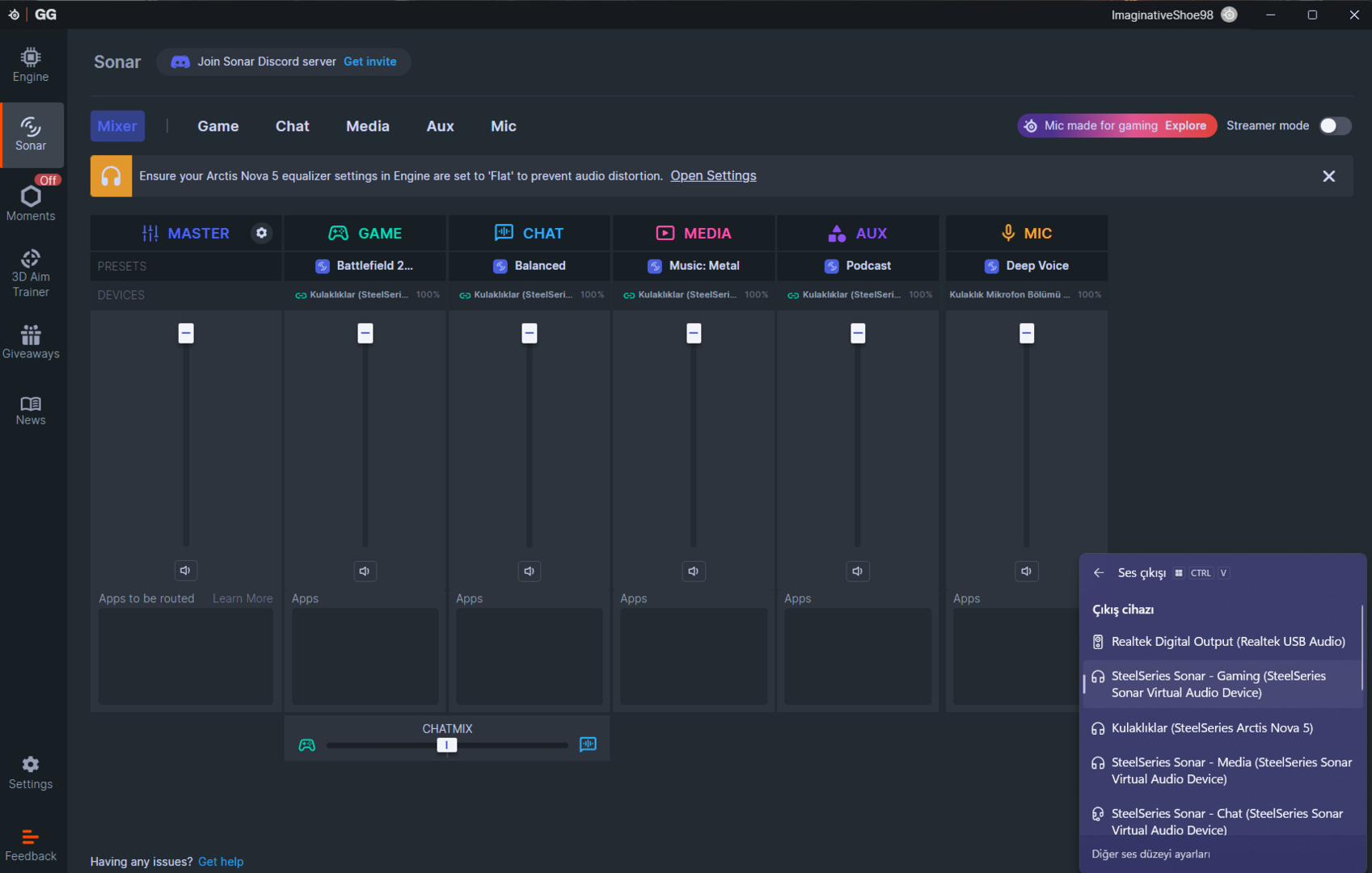Click the Get help link
The image size is (1372, 873).
tap(221, 862)
